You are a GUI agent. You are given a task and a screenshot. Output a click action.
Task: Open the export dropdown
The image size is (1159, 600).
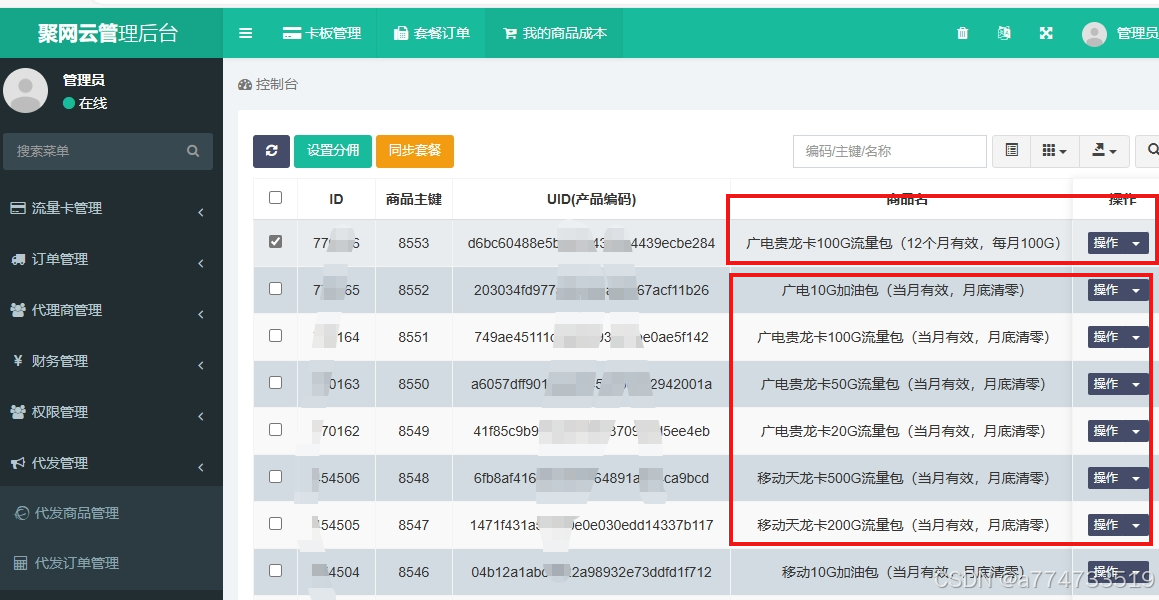tap(1104, 151)
